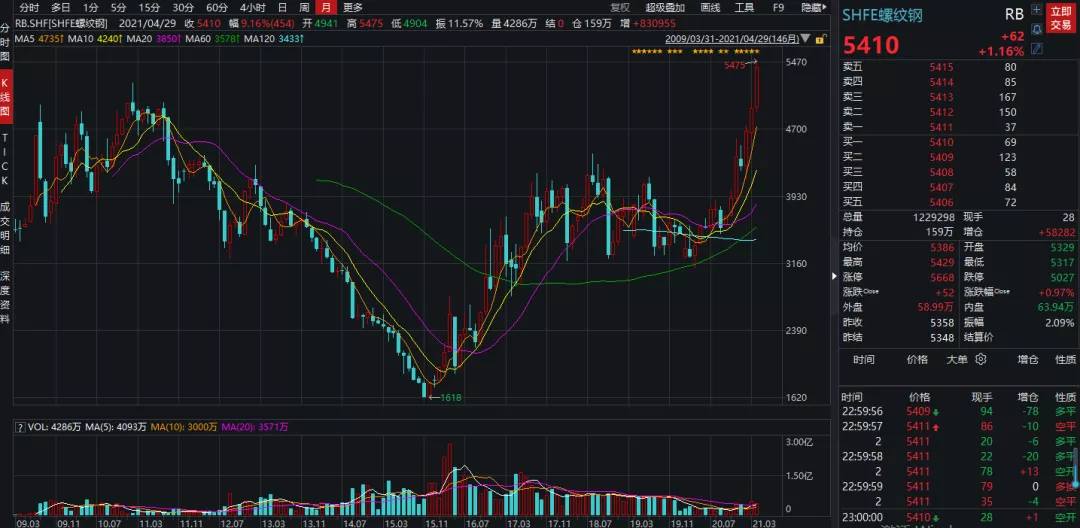
Task: Open big-order settings gear icon
Action: (x=982, y=359)
